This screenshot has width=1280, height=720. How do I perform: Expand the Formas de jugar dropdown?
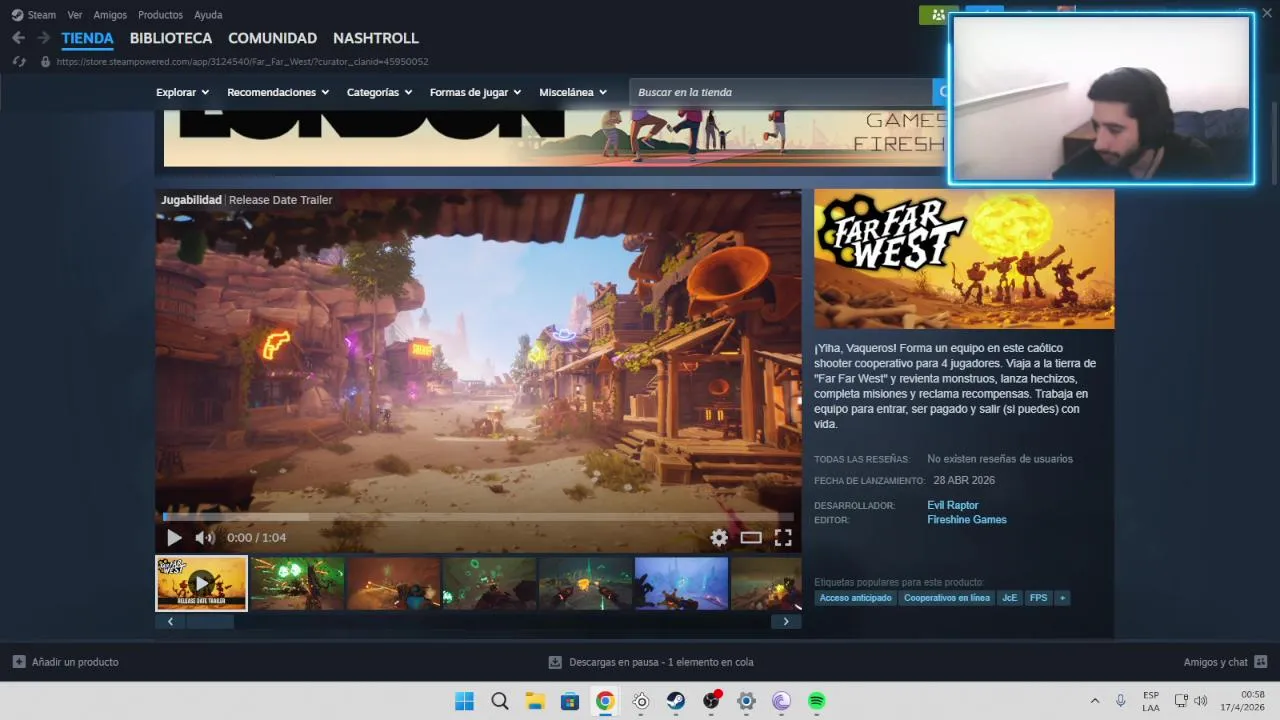point(475,92)
